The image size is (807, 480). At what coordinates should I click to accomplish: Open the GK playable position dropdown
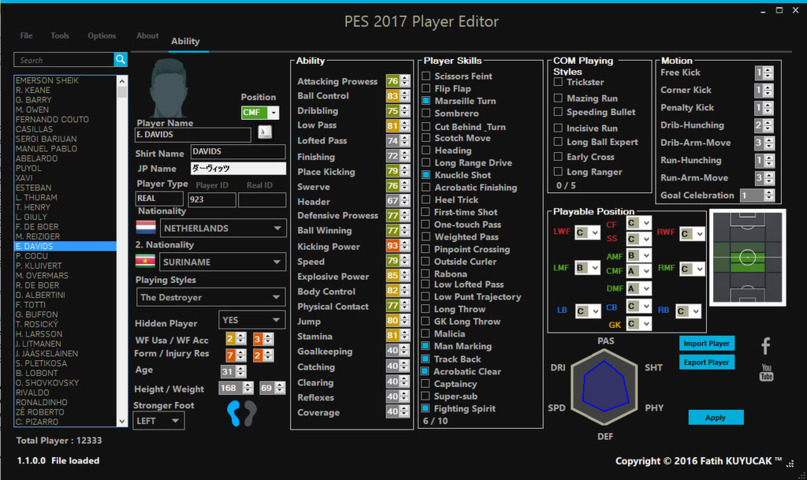point(639,324)
